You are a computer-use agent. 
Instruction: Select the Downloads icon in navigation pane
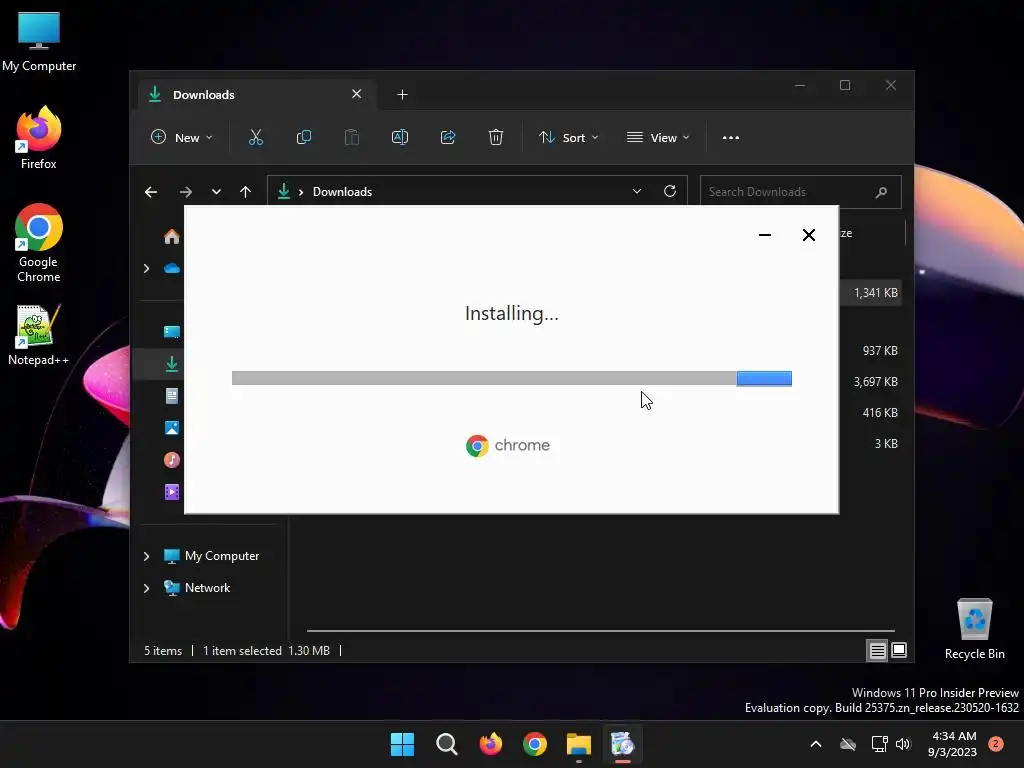172,364
